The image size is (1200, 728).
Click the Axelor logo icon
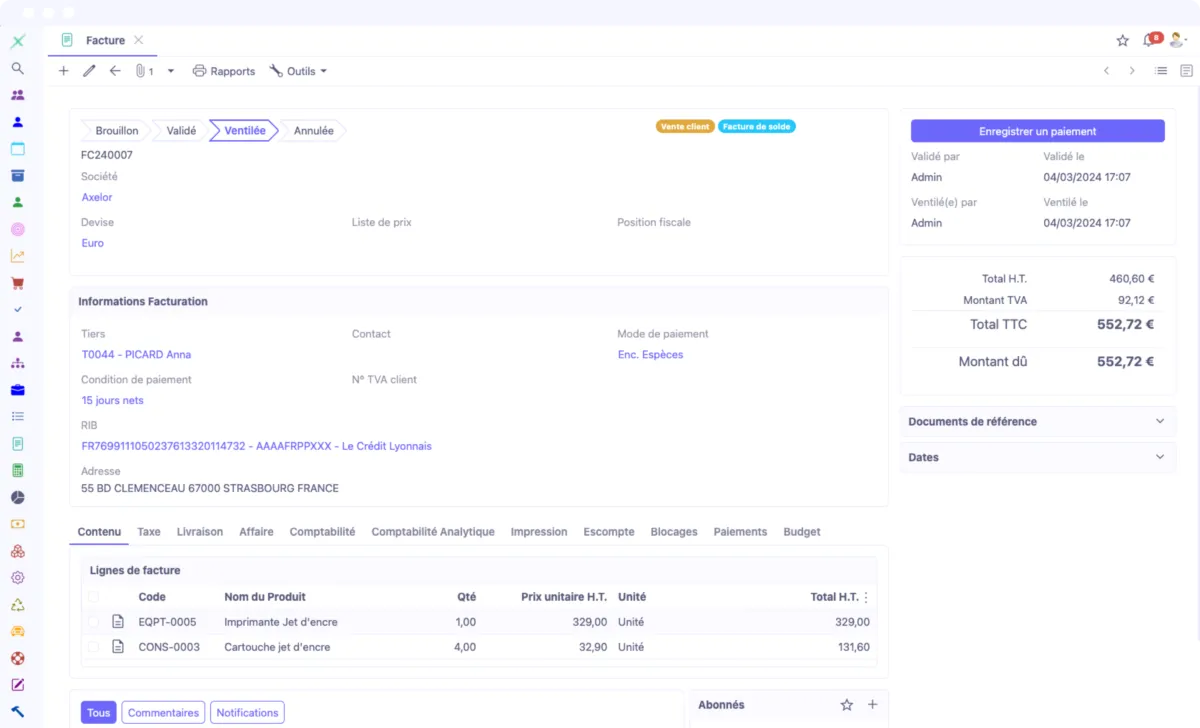[x=17, y=41]
